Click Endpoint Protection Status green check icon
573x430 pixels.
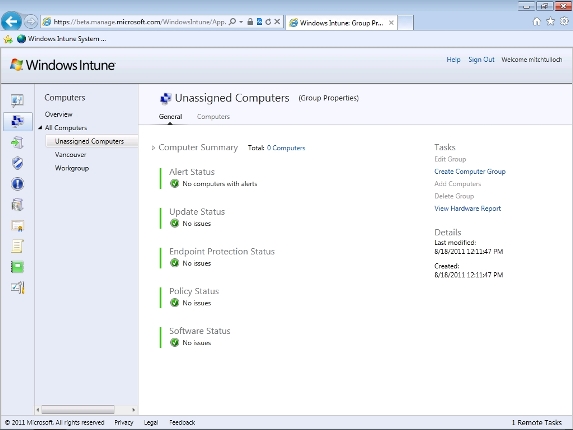click(175, 263)
